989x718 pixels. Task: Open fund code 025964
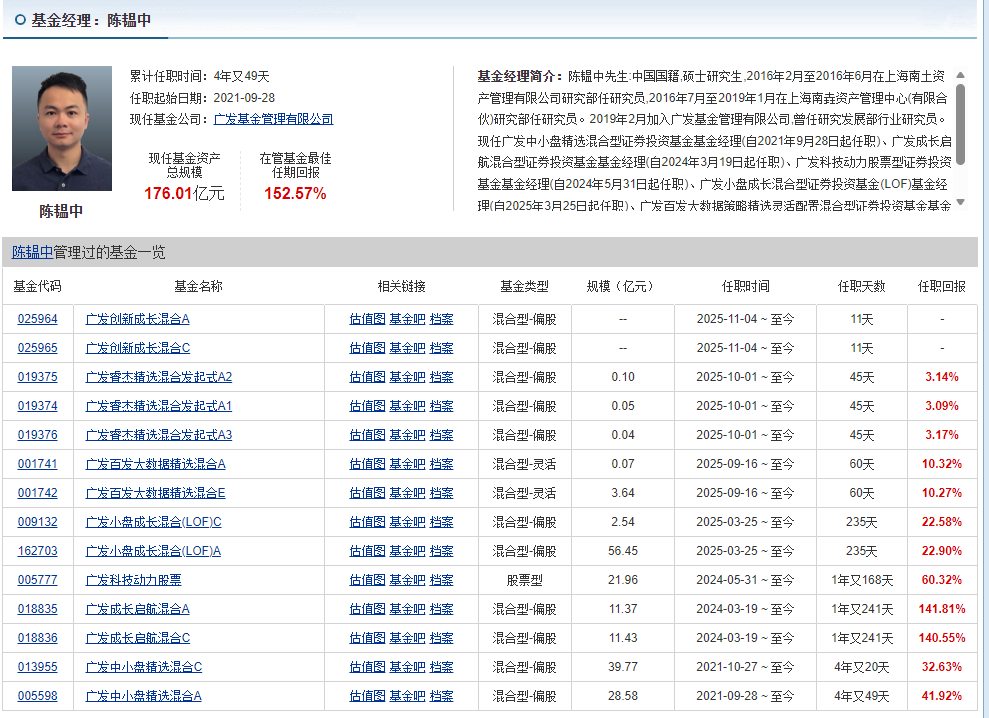(x=37, y=319)
